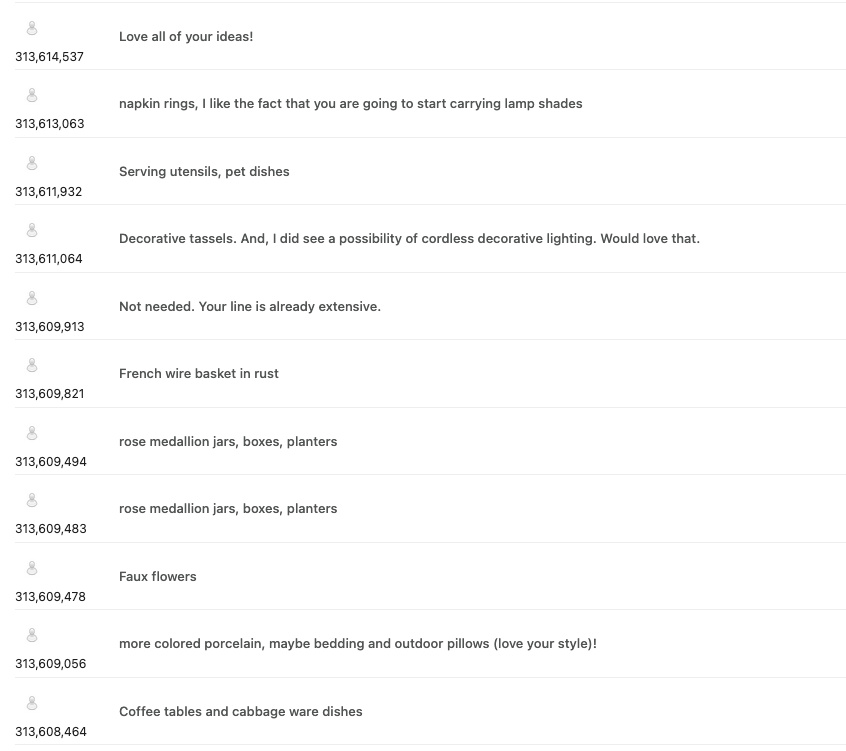Open the respondent avatar above ID 313,609,494
Image resolution: width=846 pixels, height=751 pixels.
tap(32, 434)
